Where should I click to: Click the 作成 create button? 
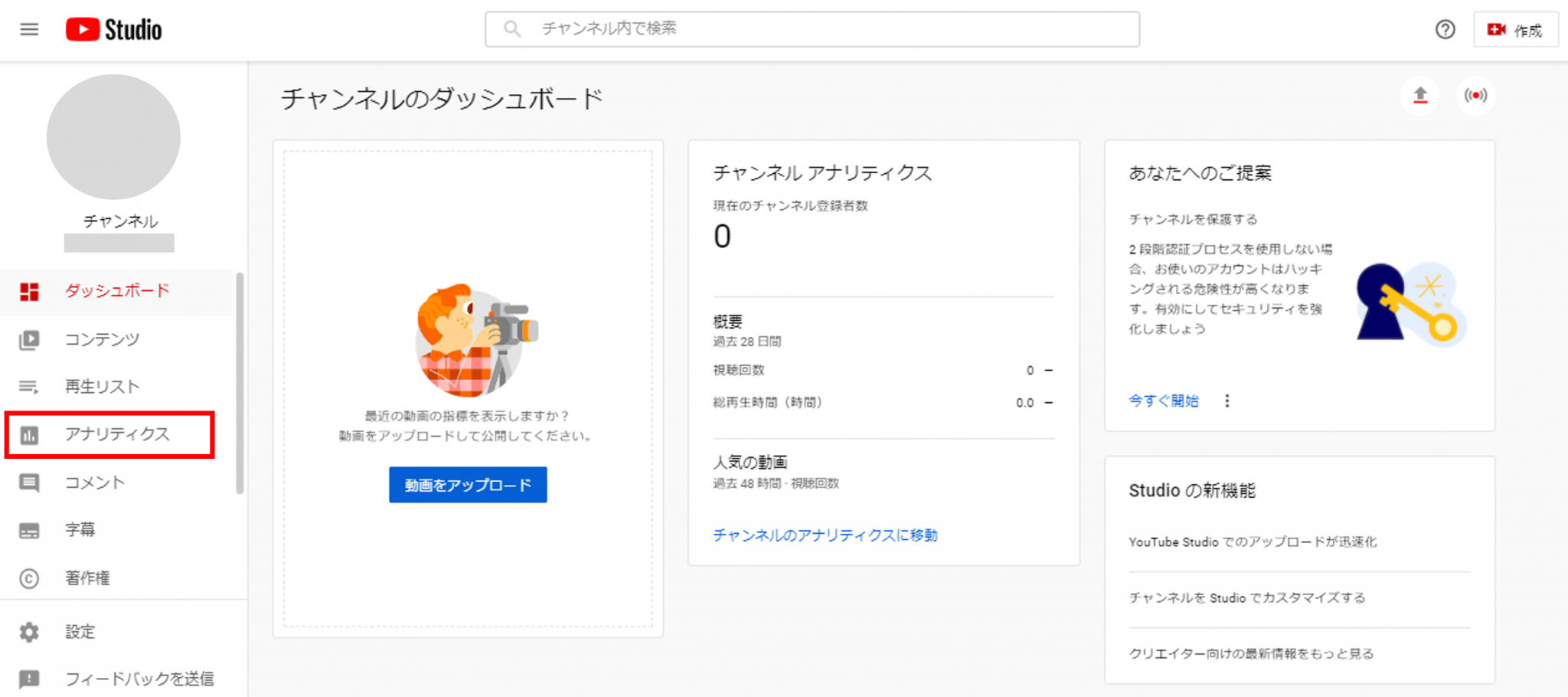point(1515,30)
